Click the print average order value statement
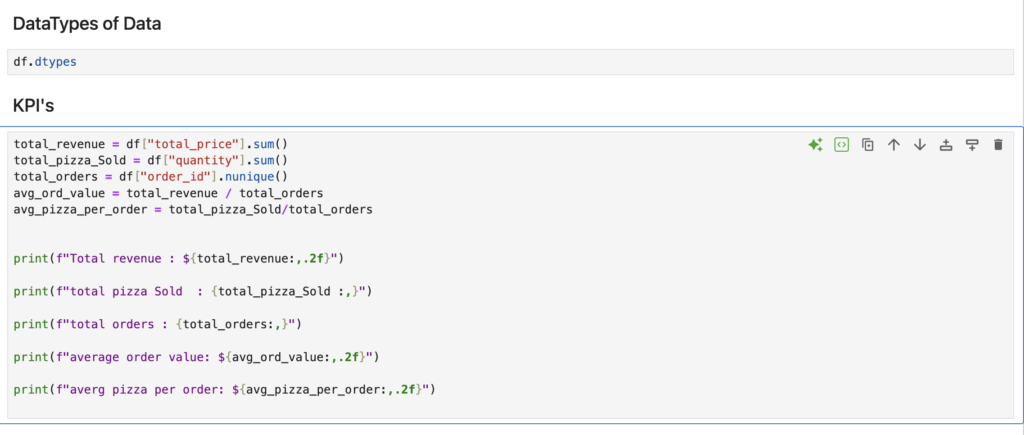 196,356
